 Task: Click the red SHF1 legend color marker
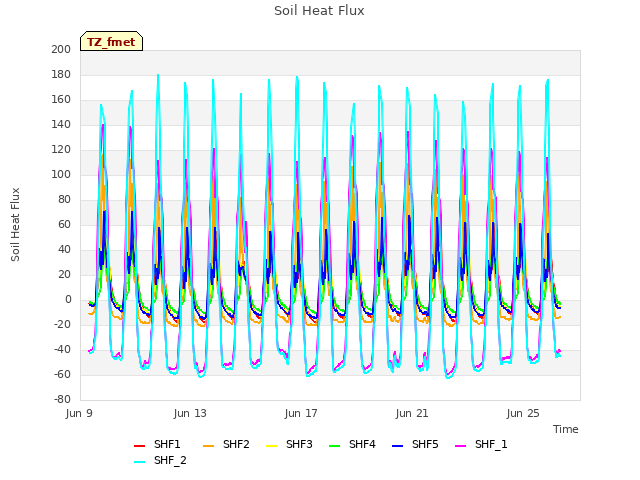140,446
